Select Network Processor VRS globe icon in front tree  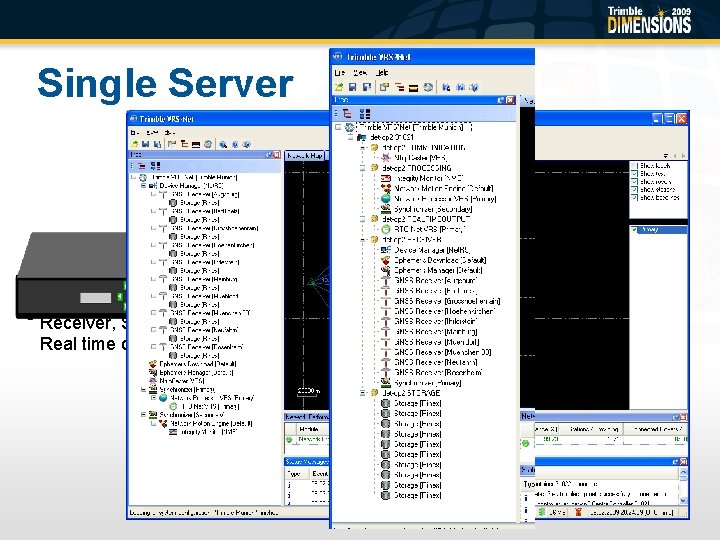click(386, 199)
